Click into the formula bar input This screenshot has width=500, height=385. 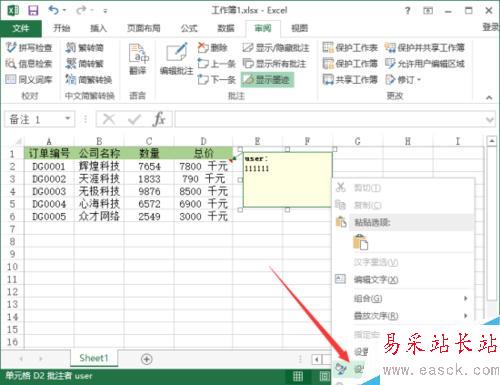point(329,119)
